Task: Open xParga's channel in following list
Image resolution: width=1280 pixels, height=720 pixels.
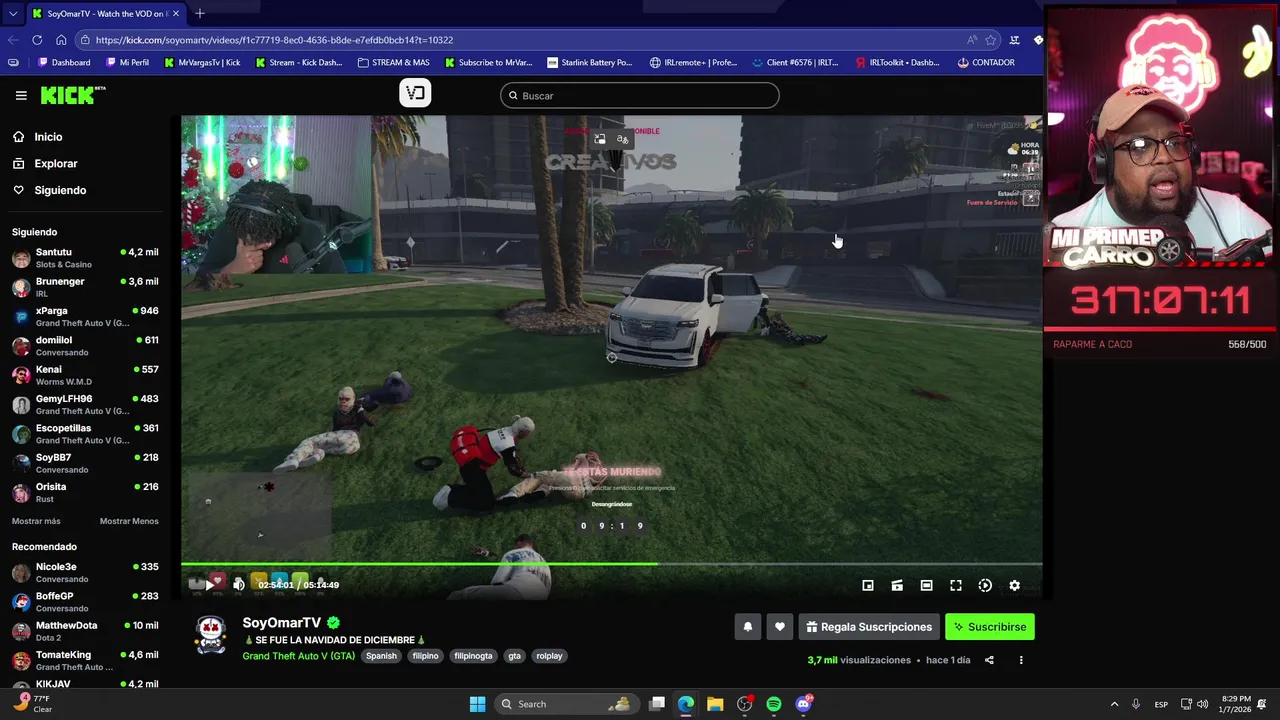Action: coord(85,316)
